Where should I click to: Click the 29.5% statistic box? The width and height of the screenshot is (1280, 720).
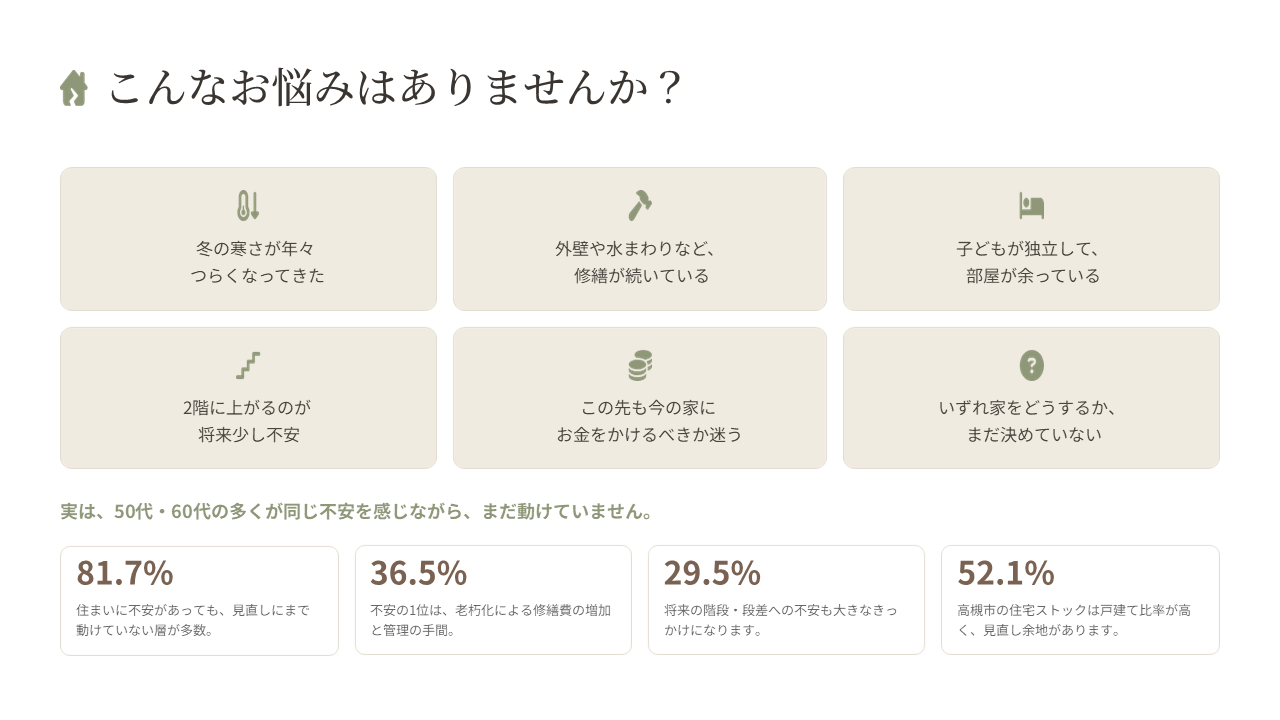(786, 600)
